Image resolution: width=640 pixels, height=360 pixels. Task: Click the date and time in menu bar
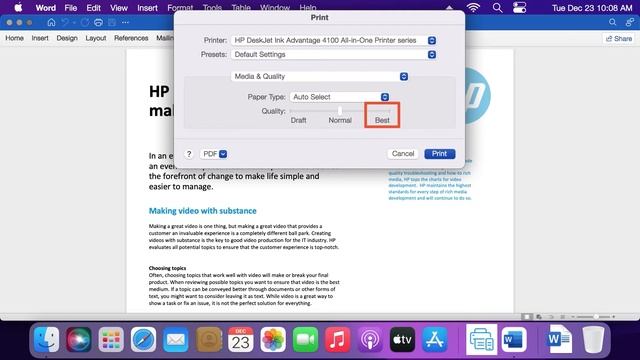point(592,8)
